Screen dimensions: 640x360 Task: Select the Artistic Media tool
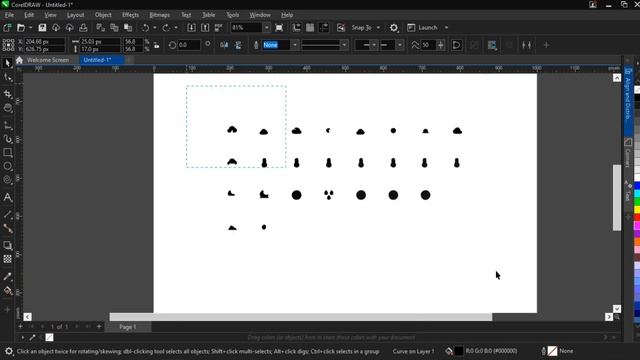click(7, 140)
